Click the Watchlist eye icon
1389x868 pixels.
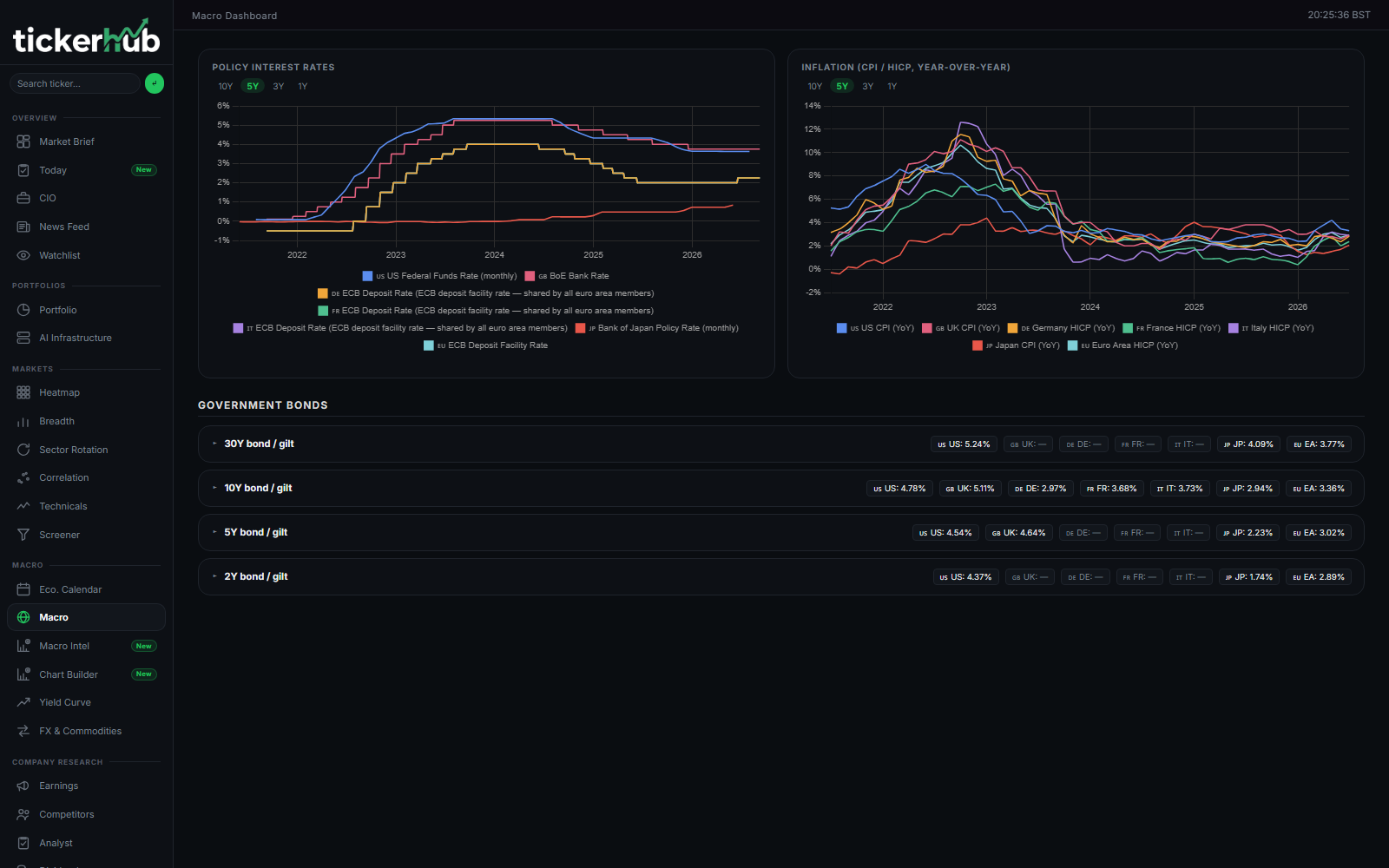[23, 255]
